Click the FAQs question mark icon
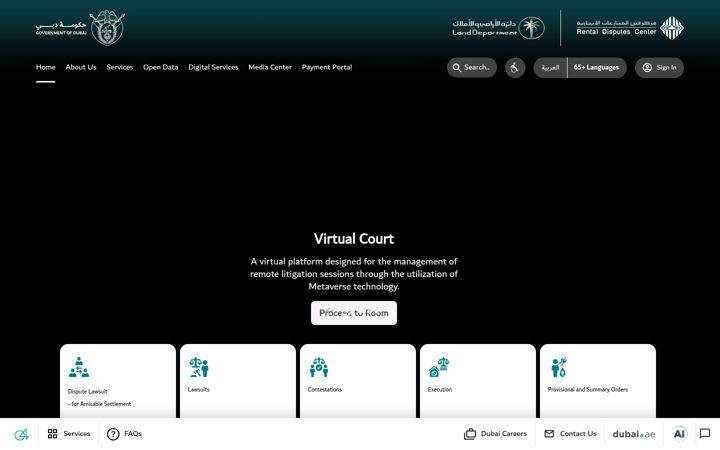The image size is (720, 450). pyautogui.click(x=113, y=434)
